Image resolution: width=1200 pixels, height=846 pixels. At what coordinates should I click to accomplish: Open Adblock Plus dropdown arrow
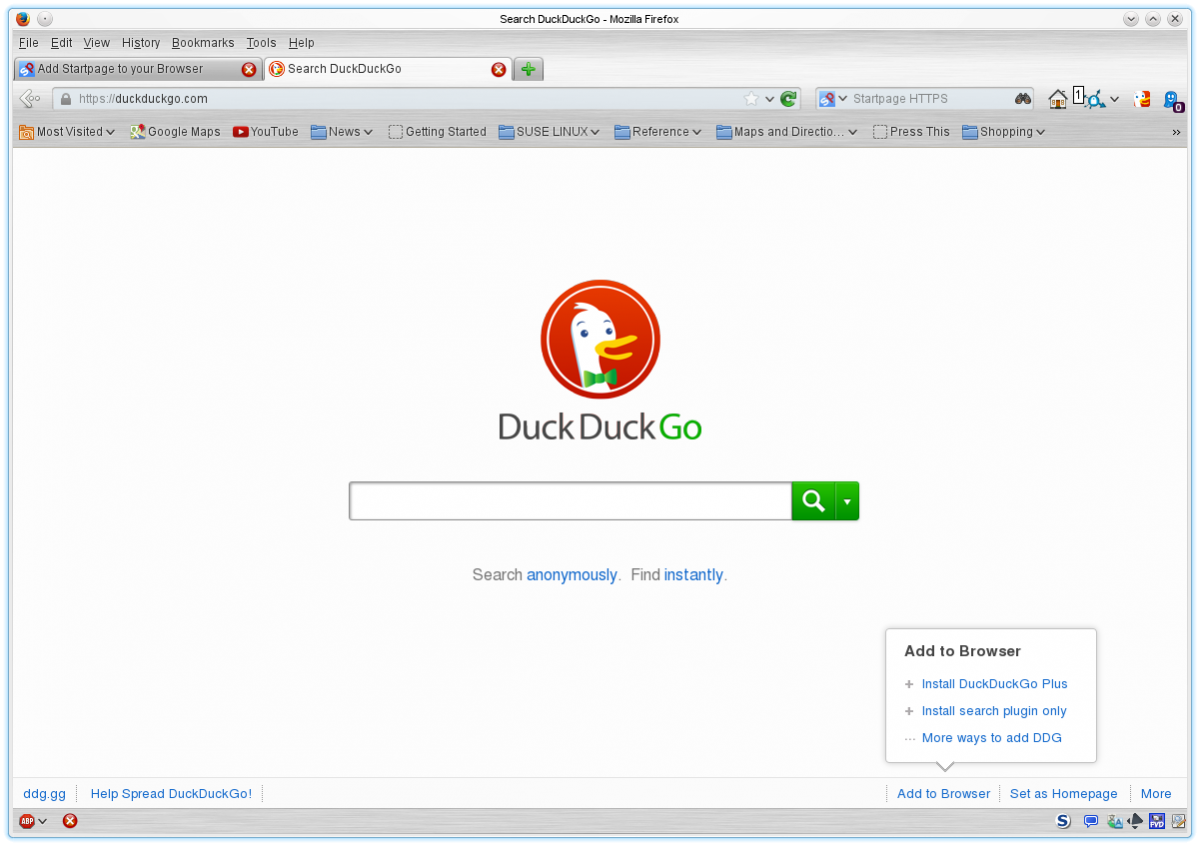[x=43, y=821]
